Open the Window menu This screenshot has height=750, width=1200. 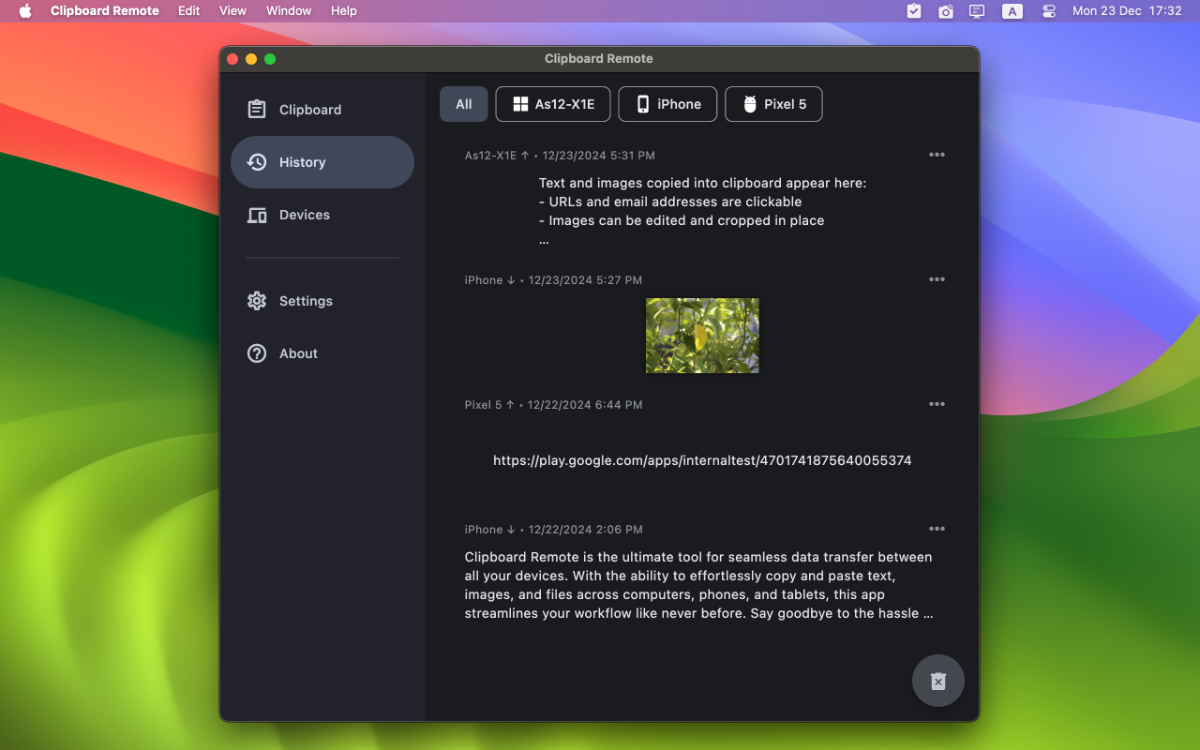pyautogui.click(x=289, y=11)
